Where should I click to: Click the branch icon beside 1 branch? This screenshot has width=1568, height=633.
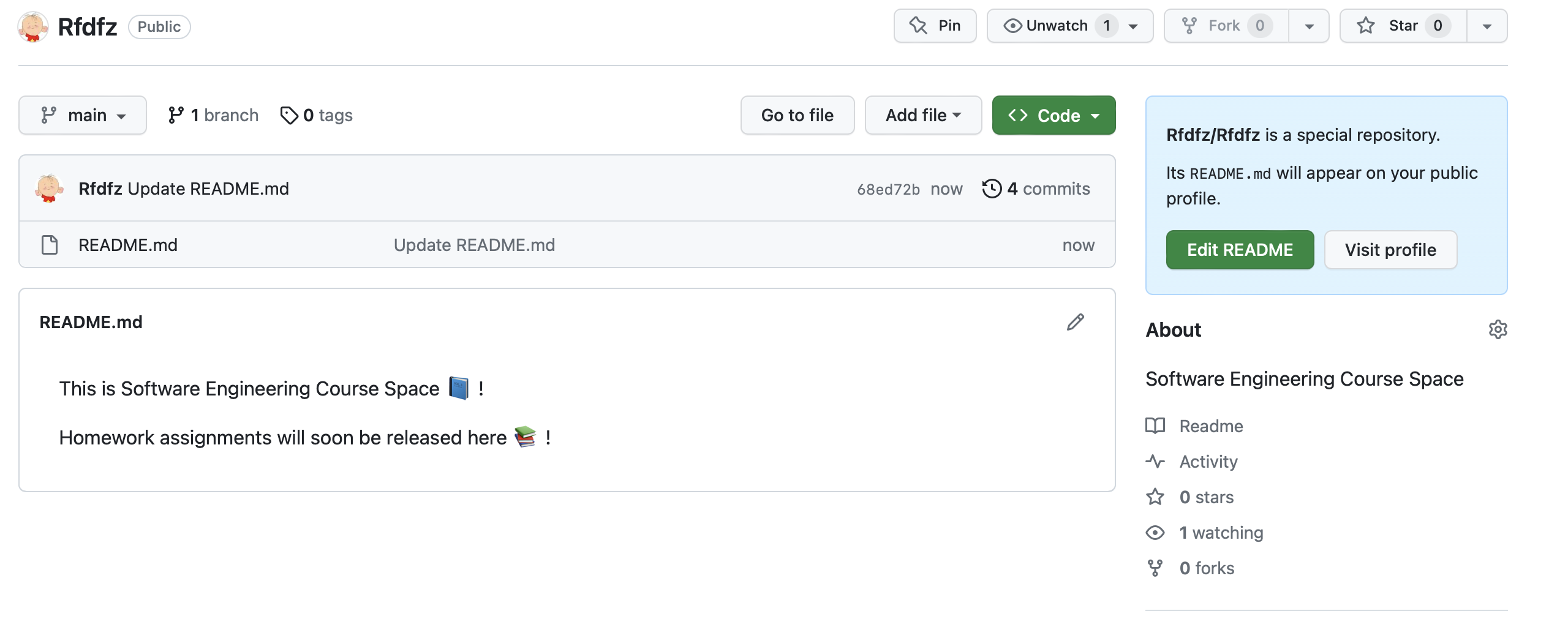coord(176,115)
